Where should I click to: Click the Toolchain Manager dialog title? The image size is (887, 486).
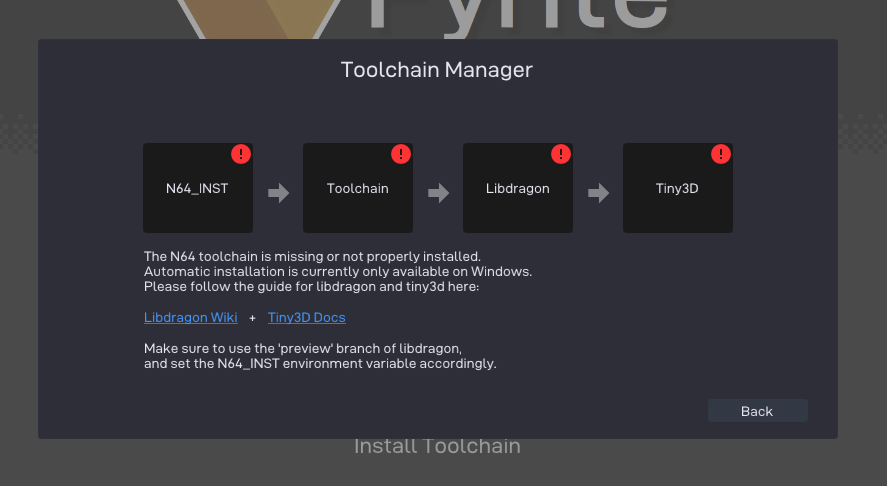(437, 70)
